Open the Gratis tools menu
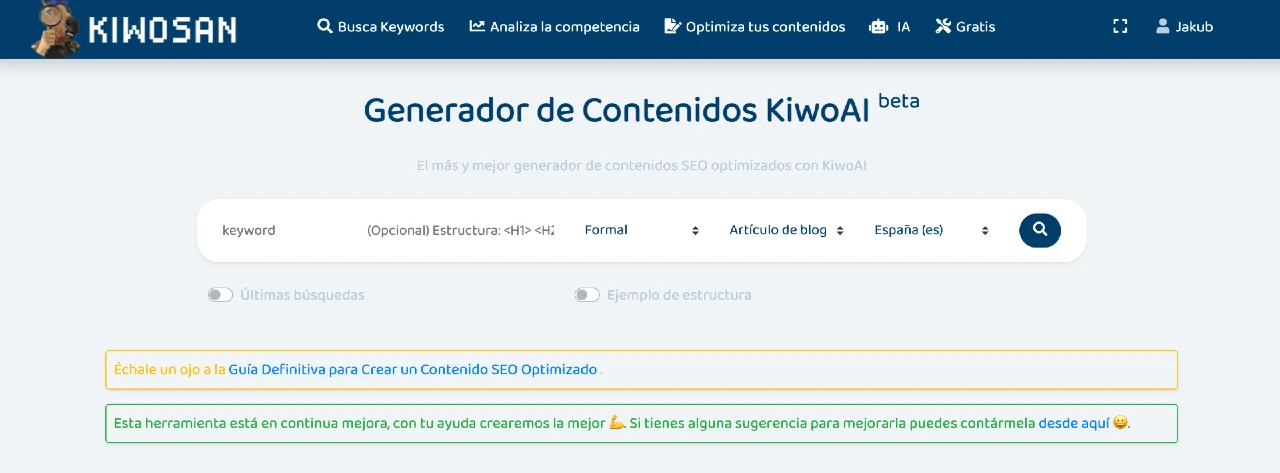Screen dimensions: 1280x473 coord(965,27)
